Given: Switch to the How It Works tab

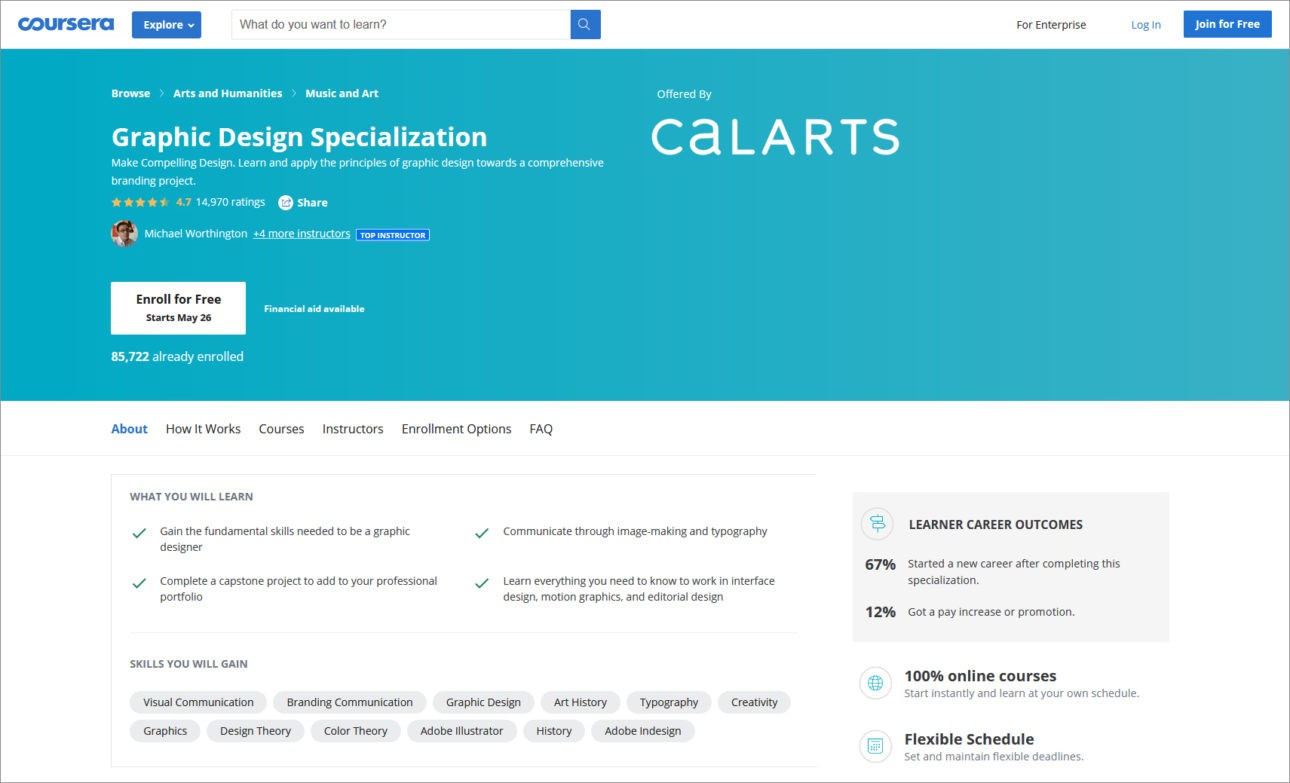Looking at the screenshot, I should coord(203,429).
